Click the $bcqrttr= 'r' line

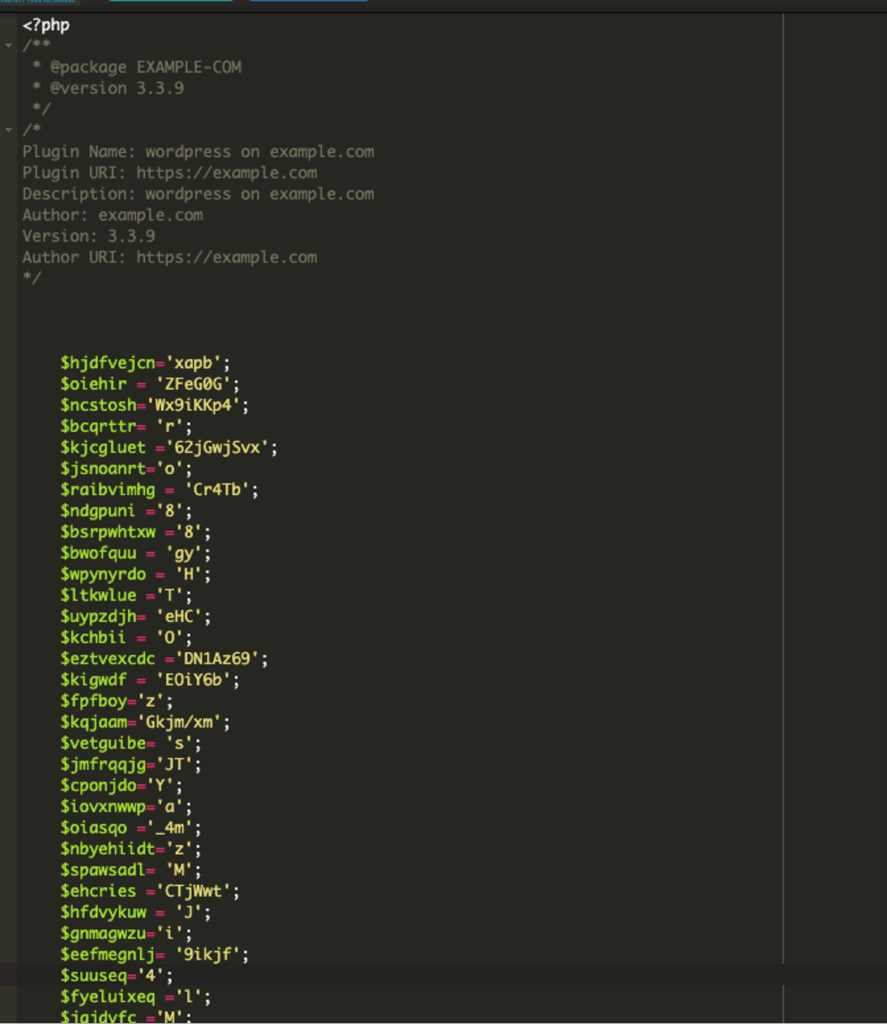[x=126, y=426]
